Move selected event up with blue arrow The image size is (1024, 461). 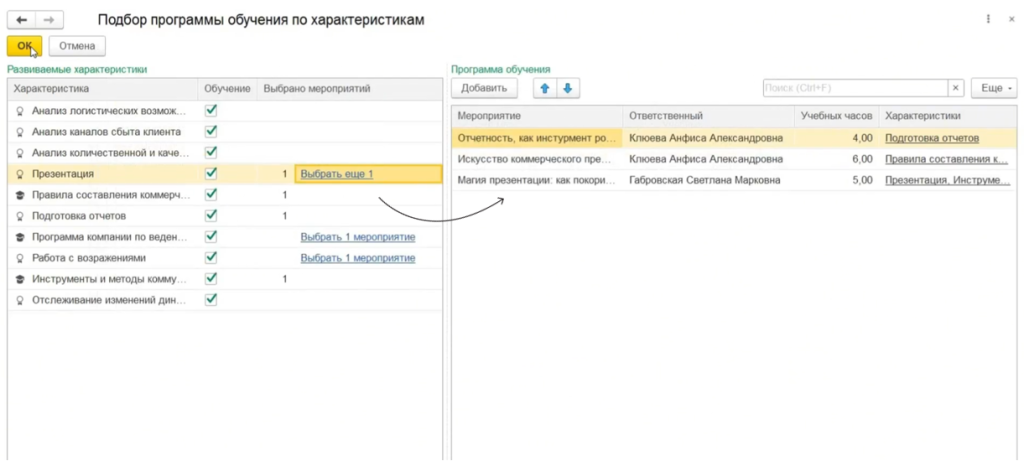(x=545, y=88)
